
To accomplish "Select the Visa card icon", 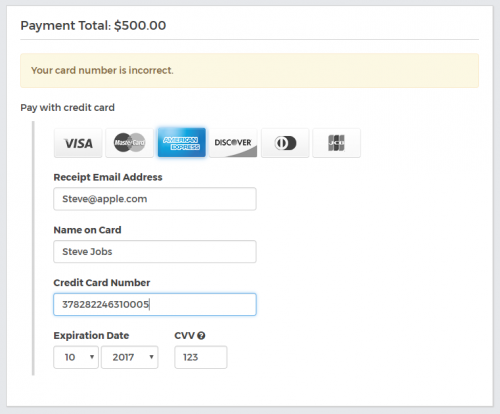I will tap(78, 143).
